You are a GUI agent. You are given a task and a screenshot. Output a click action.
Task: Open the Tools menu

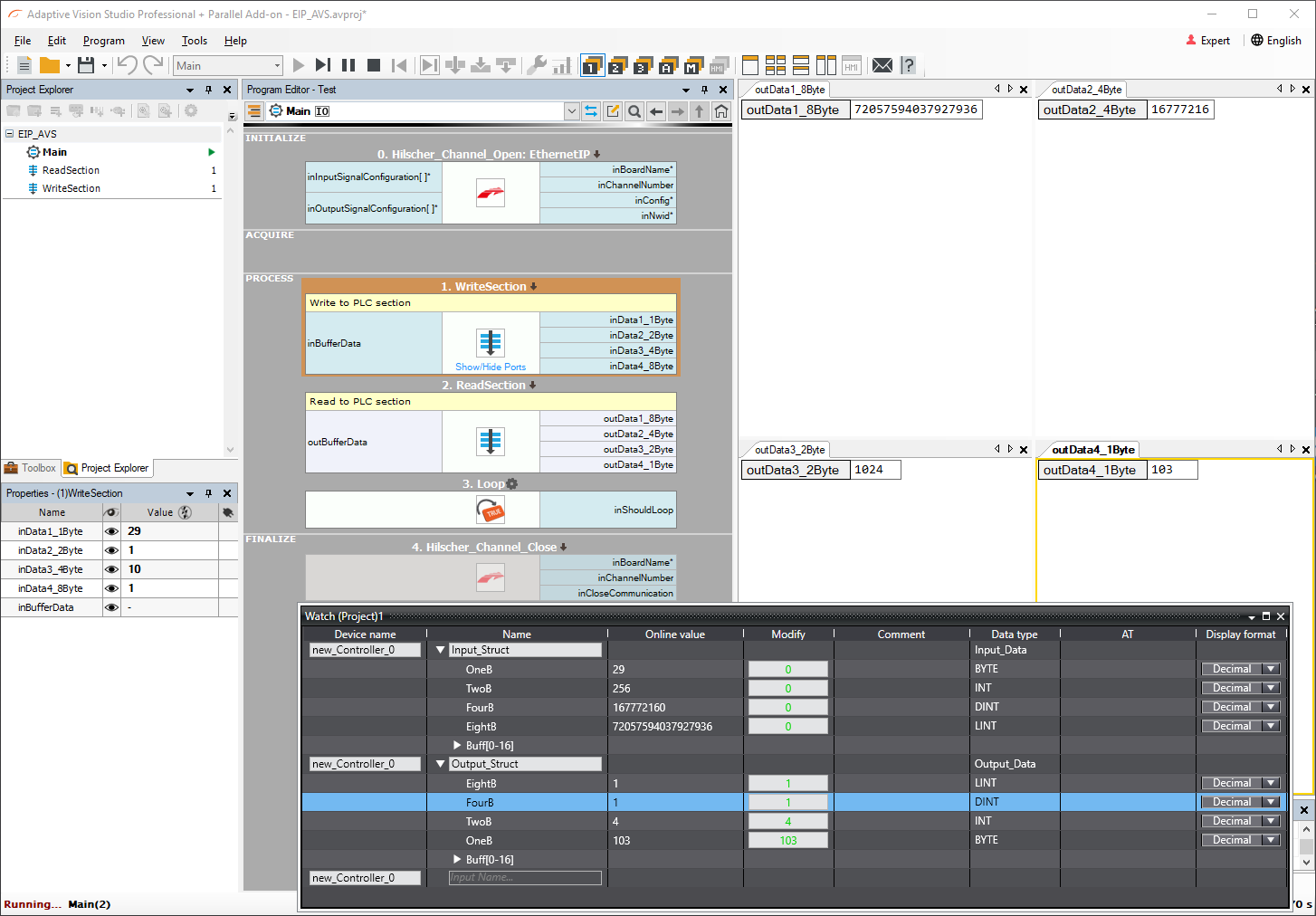pyautogui.click(x=194, y=41)
